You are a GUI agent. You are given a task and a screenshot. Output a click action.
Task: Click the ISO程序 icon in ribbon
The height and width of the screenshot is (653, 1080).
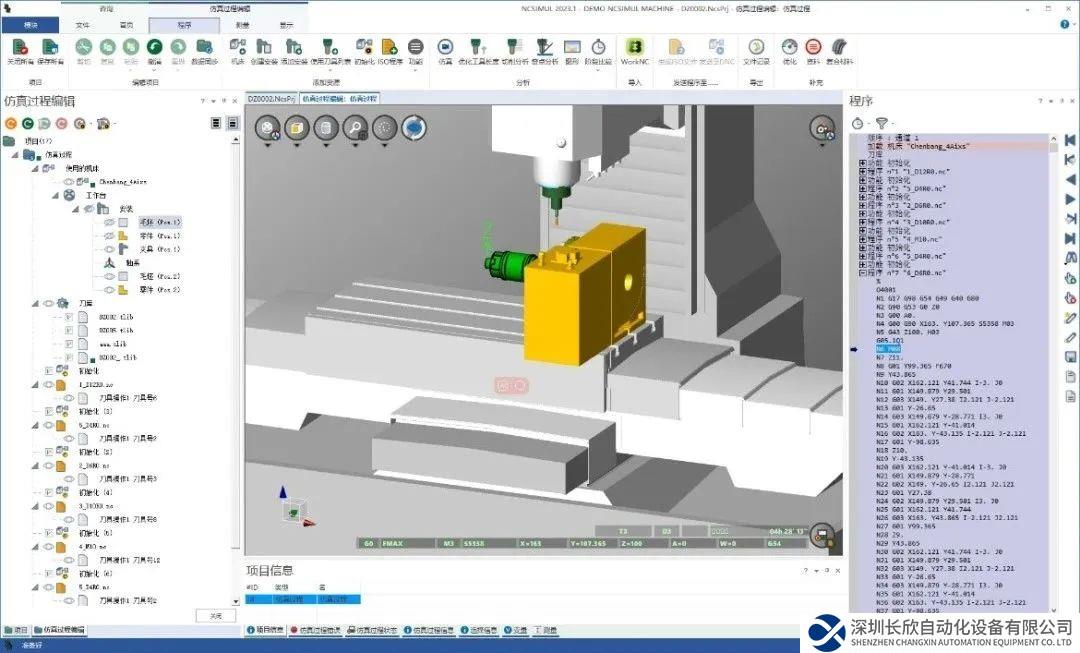(x=389, y=49)
